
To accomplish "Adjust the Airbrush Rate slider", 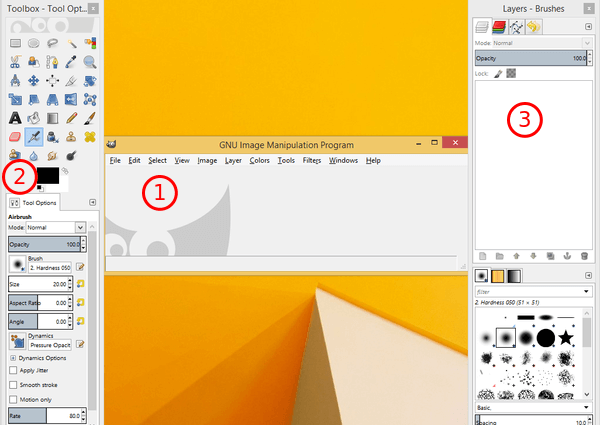I will [47, 416].
